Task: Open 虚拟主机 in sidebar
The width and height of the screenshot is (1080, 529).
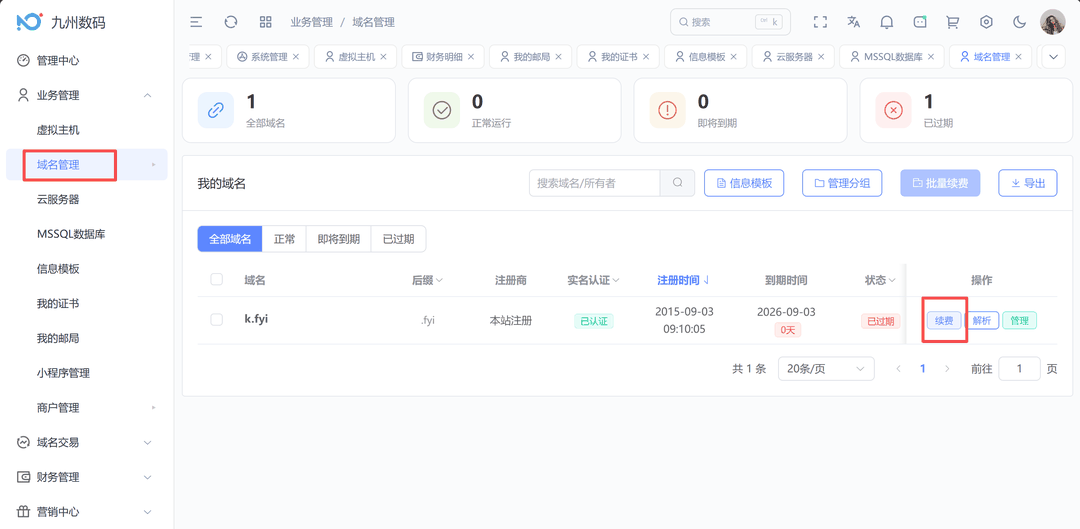Action: [x=58, y=129]
